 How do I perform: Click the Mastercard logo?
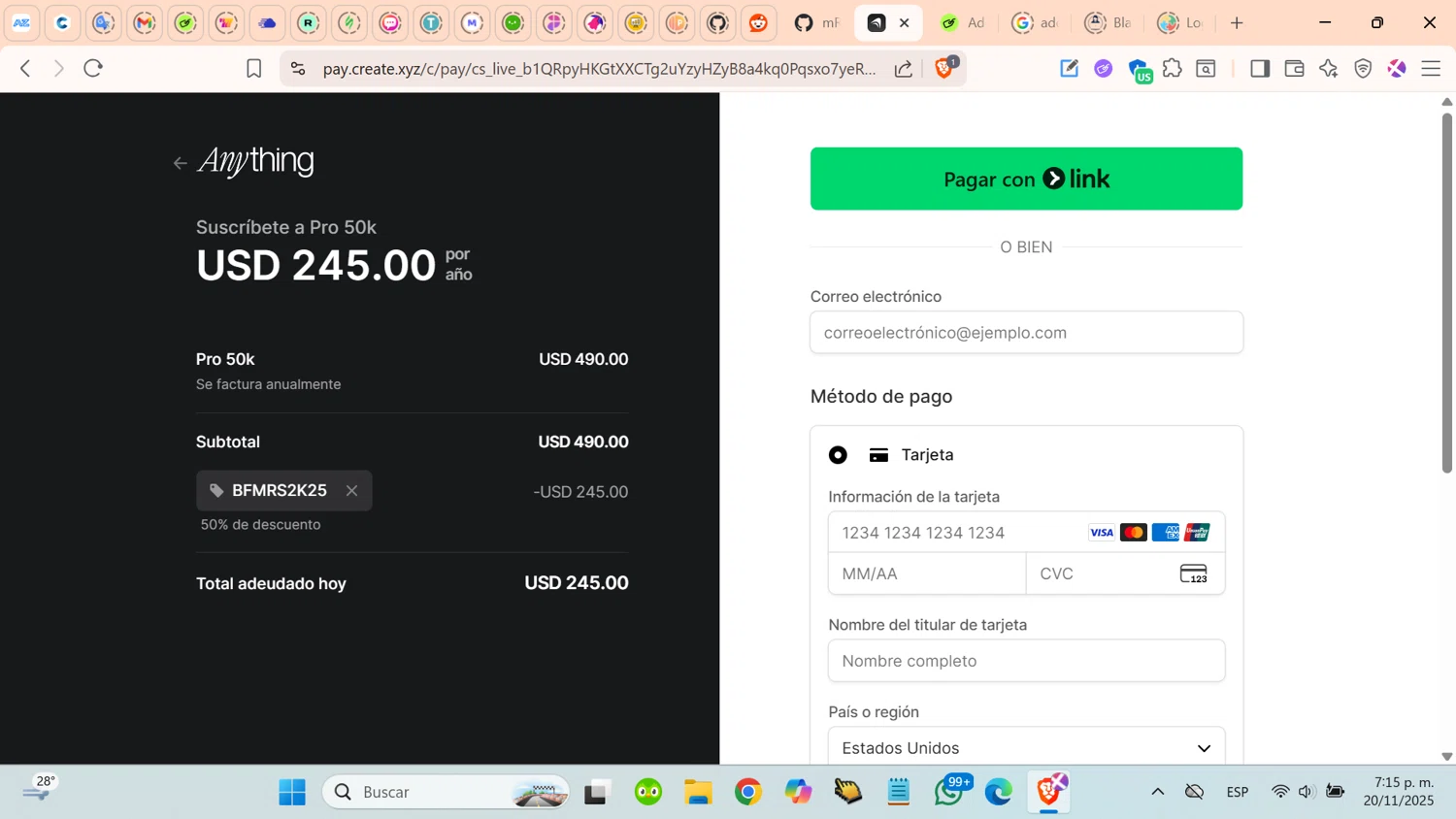(x=1133, y=533)
